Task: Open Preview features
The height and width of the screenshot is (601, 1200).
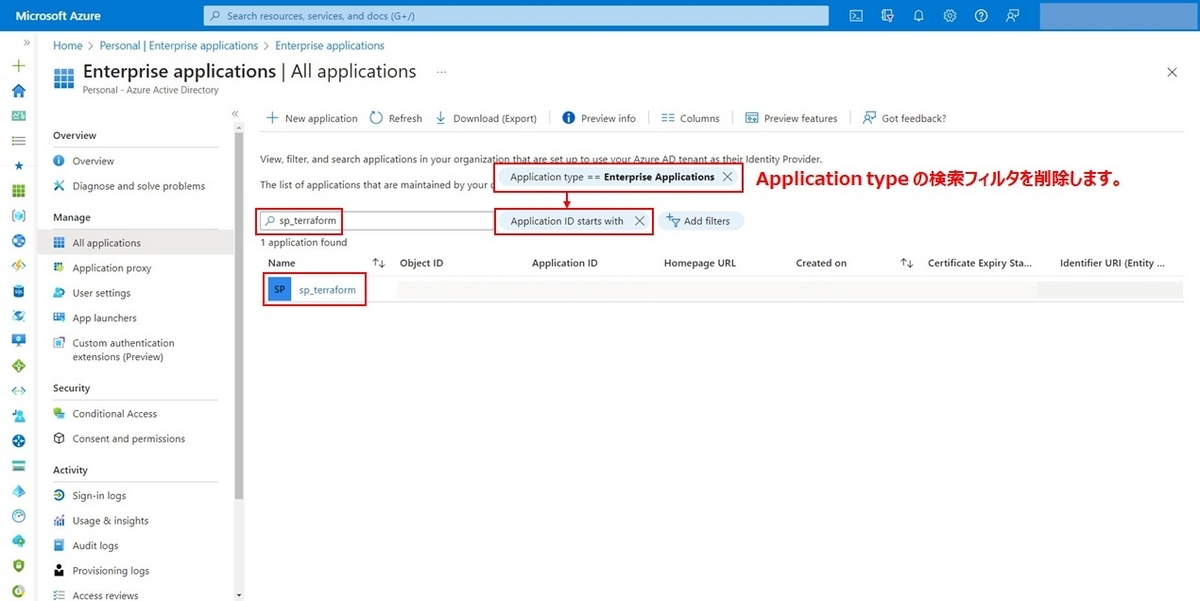Action: (791, 118)
